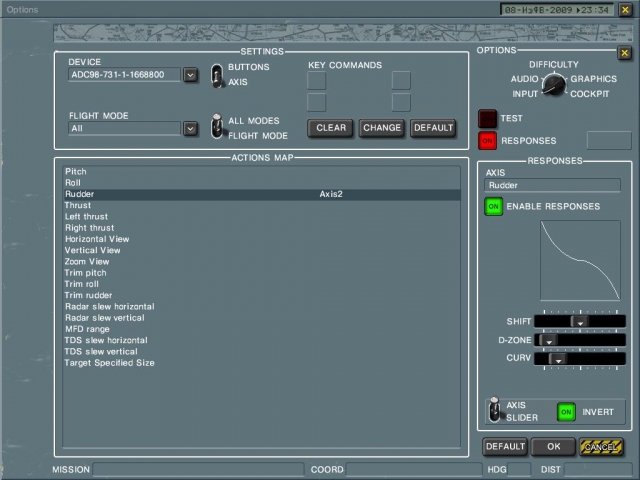Select the Roll action row
Screen dimensions: 640x480
click(x=262, y=183)
